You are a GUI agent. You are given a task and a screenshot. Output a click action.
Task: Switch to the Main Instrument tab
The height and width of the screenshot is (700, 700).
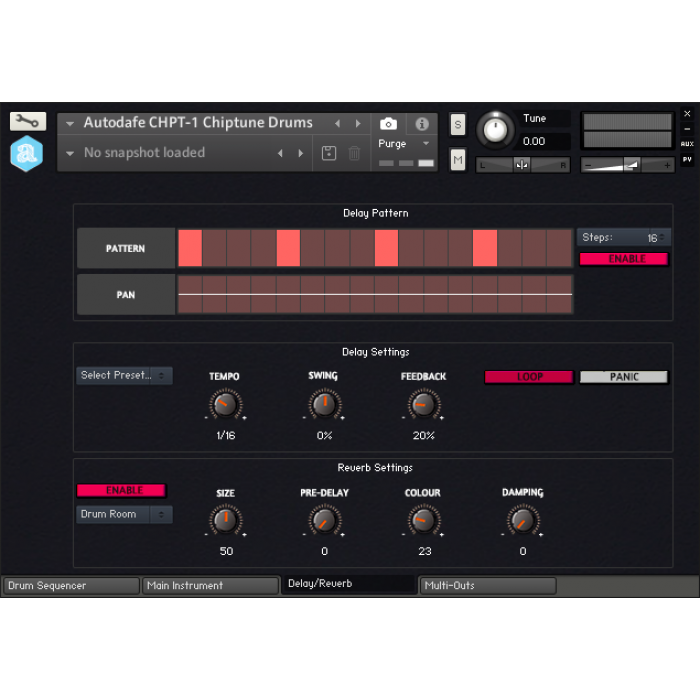click(x=210, y=586)
